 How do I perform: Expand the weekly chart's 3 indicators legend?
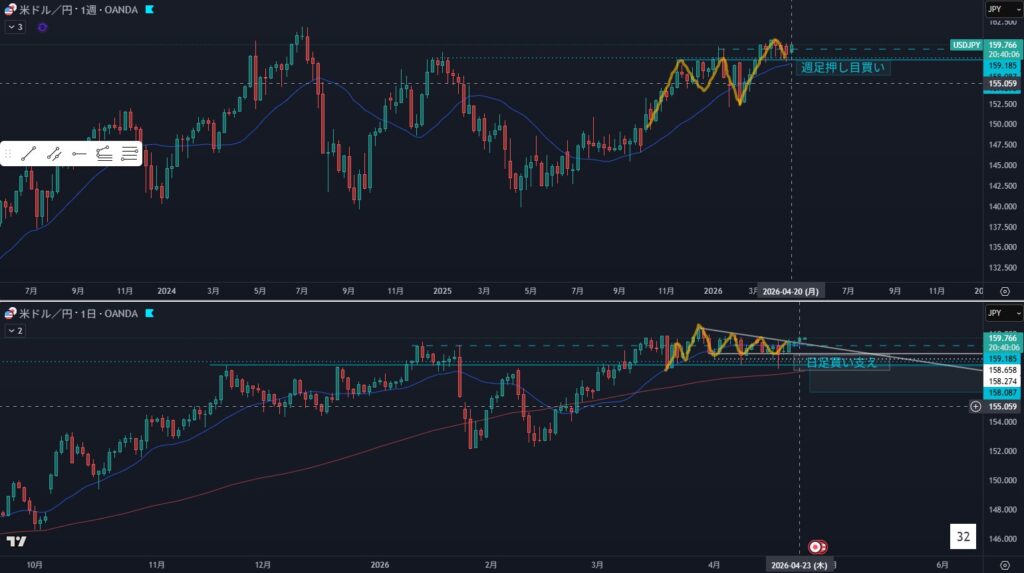[x=14, y=27]
